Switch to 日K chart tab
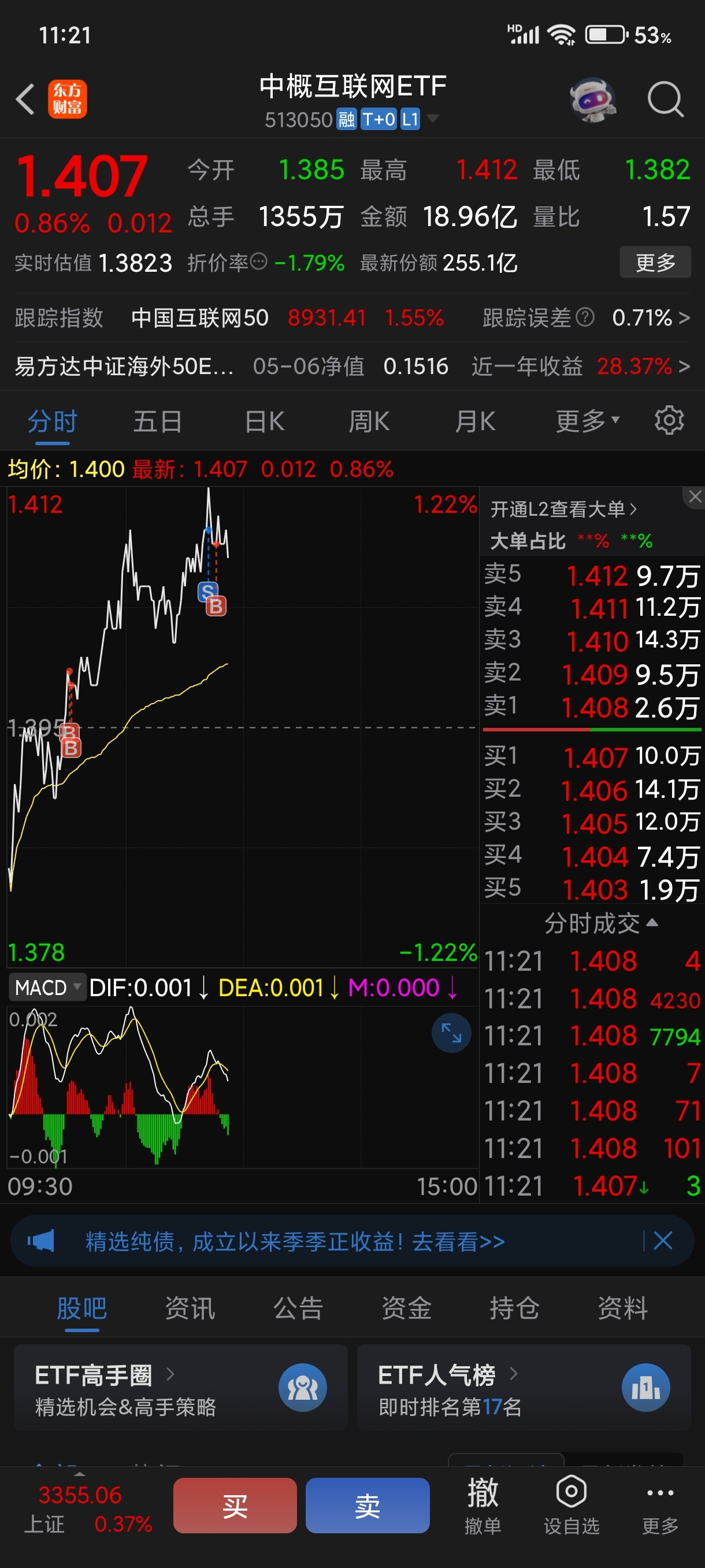Screen dimensions: 705x1568 (x=265, y=421)
